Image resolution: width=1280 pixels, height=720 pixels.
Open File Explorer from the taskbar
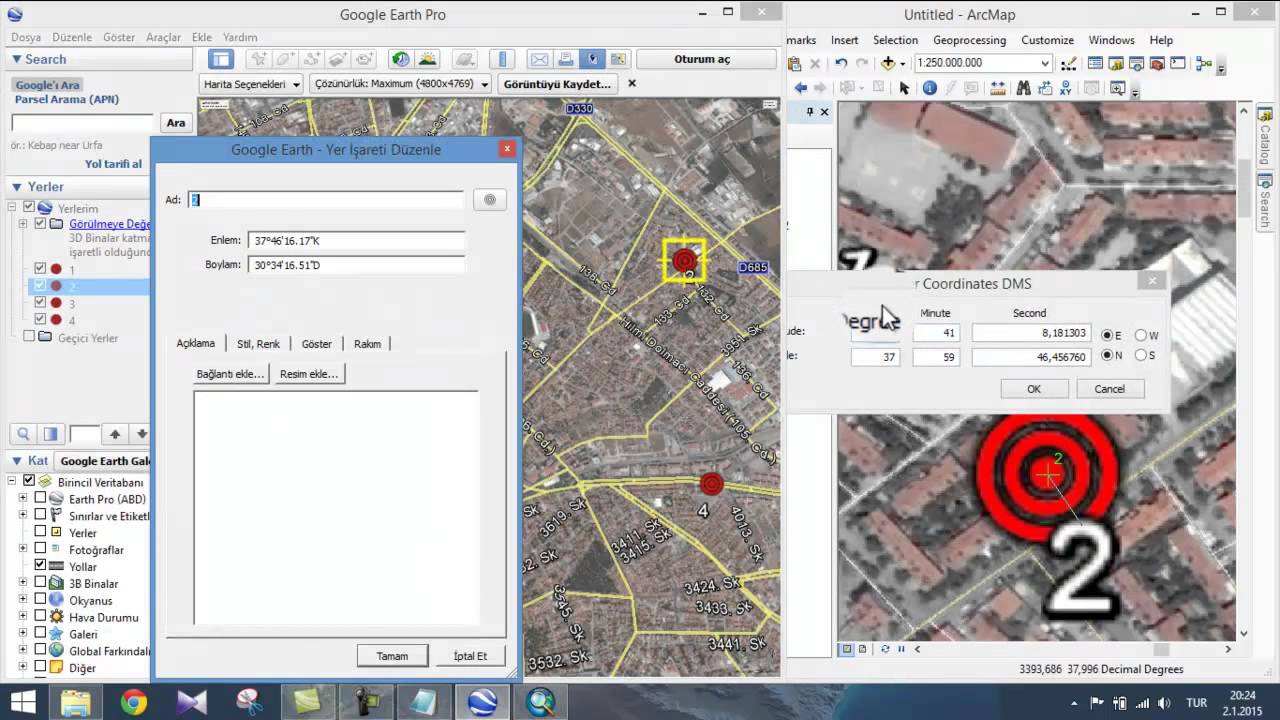click(75, 703)
